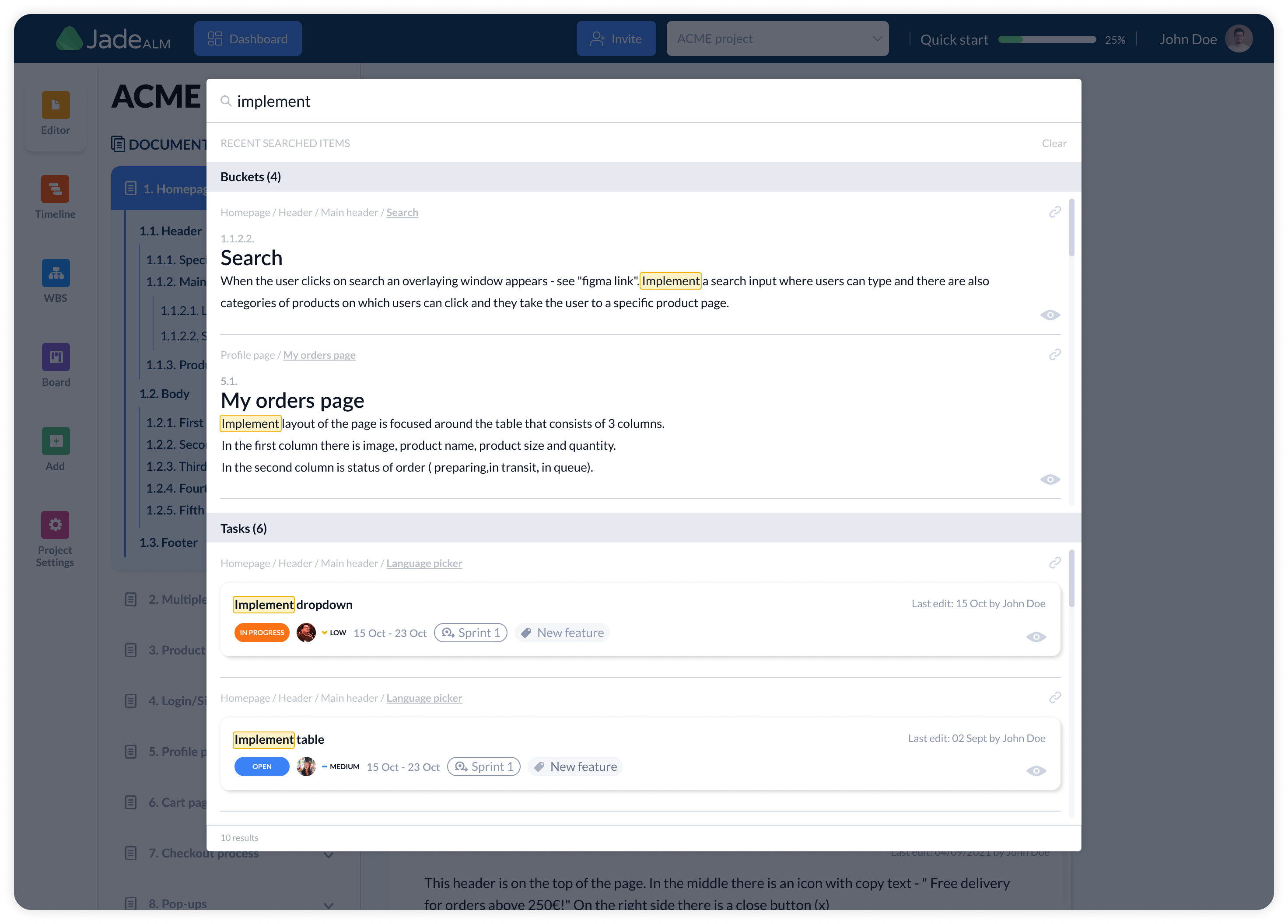The image size is (1288, 924).
Task: Select 1.3. Footer tree item
Action: [168, 542]
